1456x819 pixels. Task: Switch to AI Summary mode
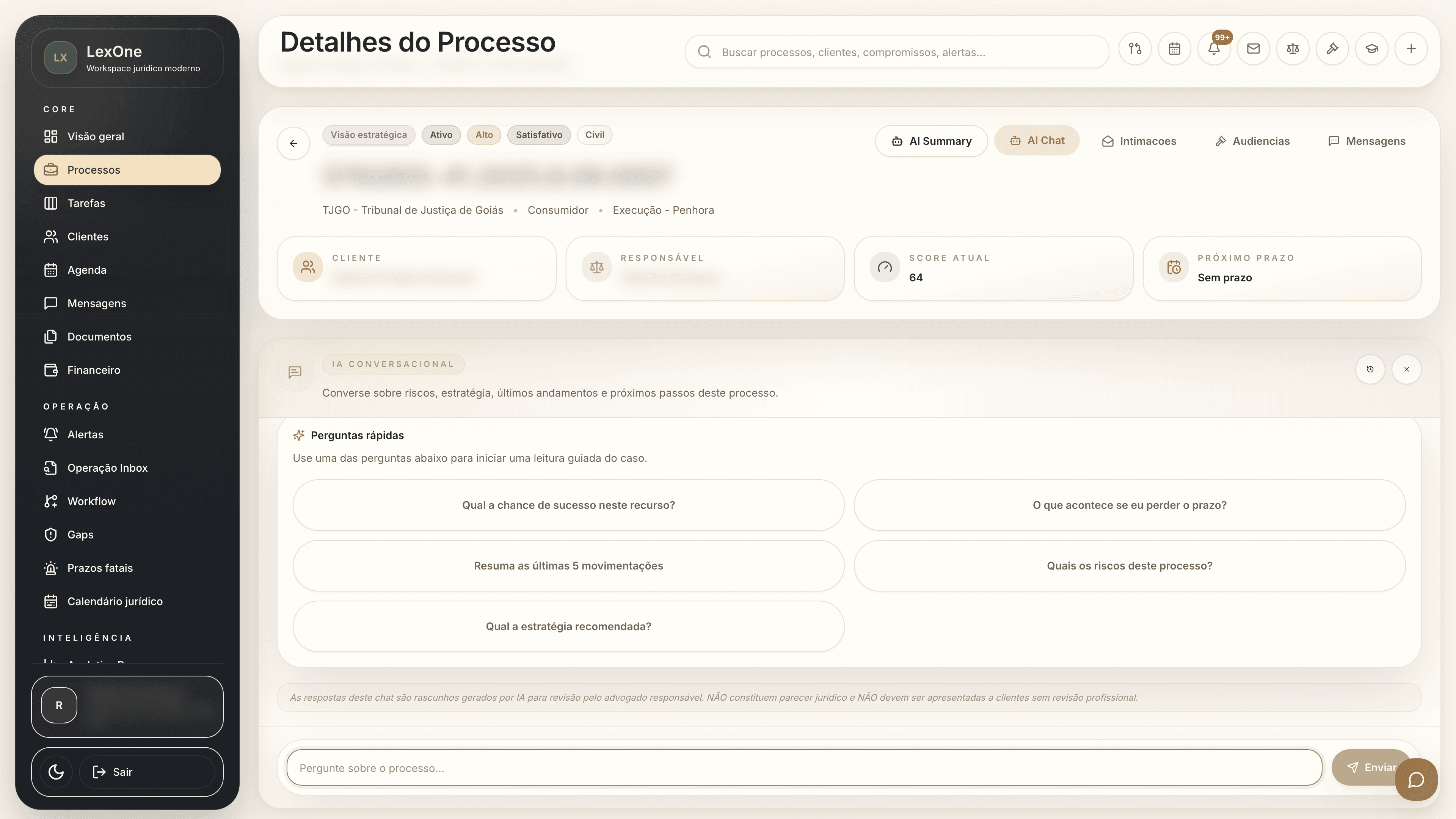(x=932, y=141)
